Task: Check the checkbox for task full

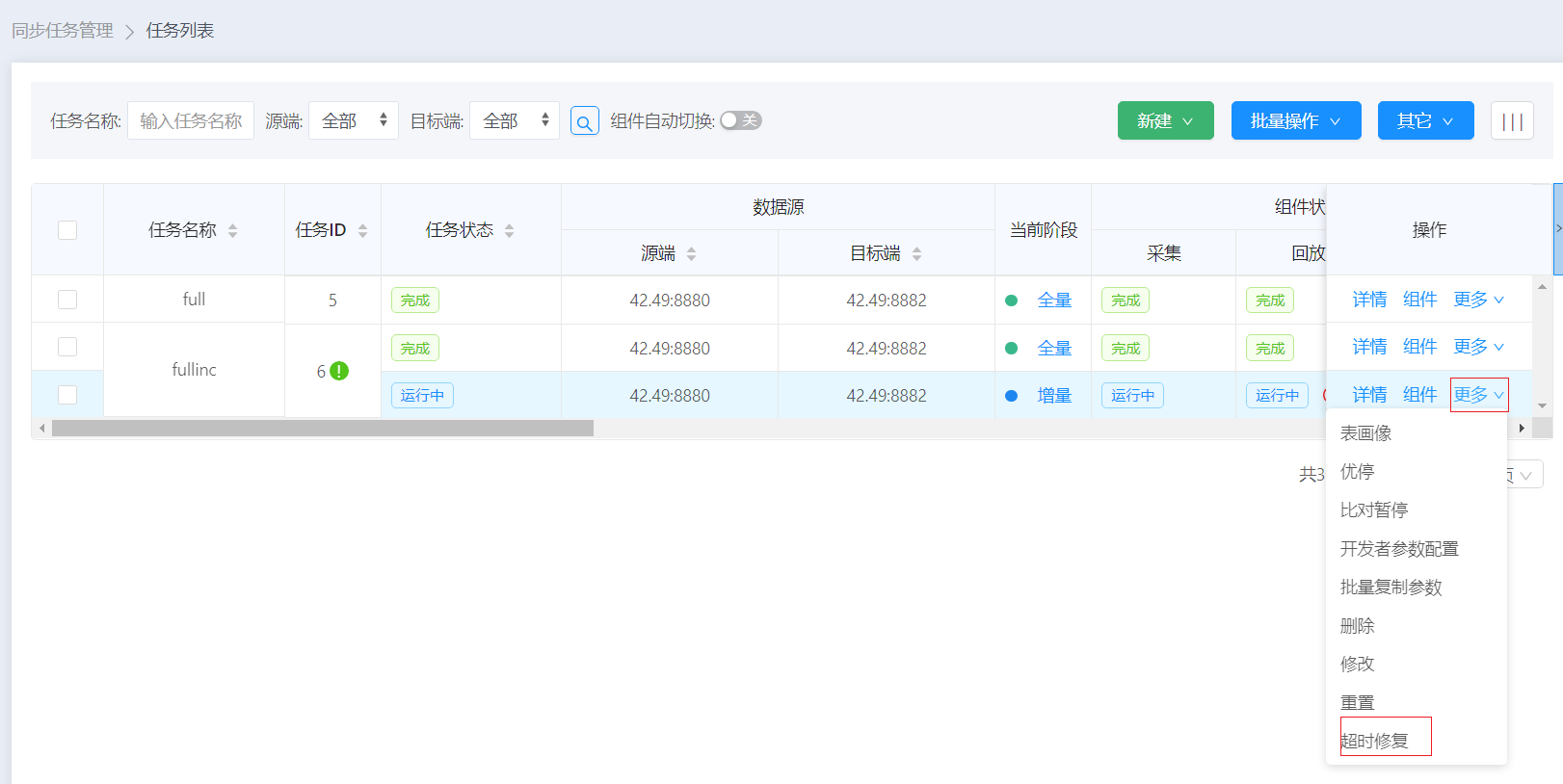Action: (67, 300)
